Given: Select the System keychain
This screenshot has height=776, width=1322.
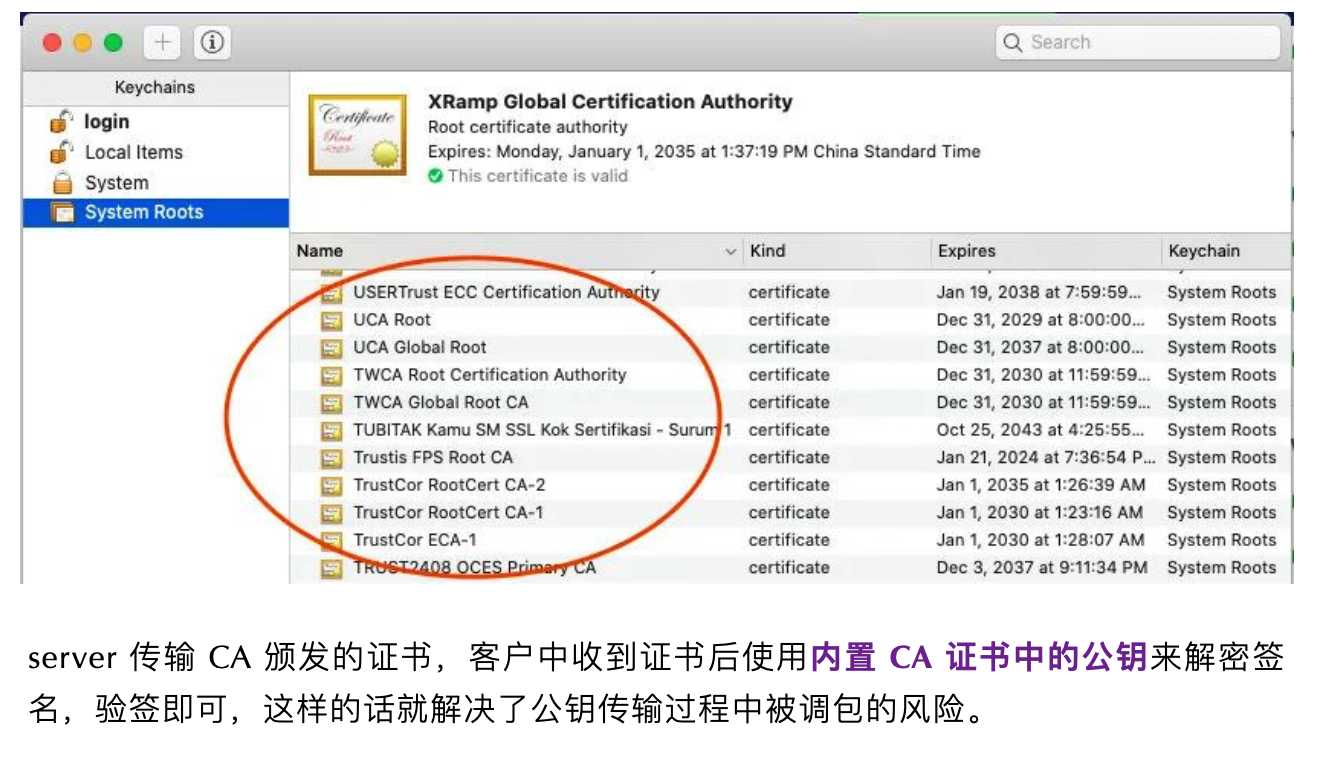Looking at the screenshot, I should click(x=116, y=183).
